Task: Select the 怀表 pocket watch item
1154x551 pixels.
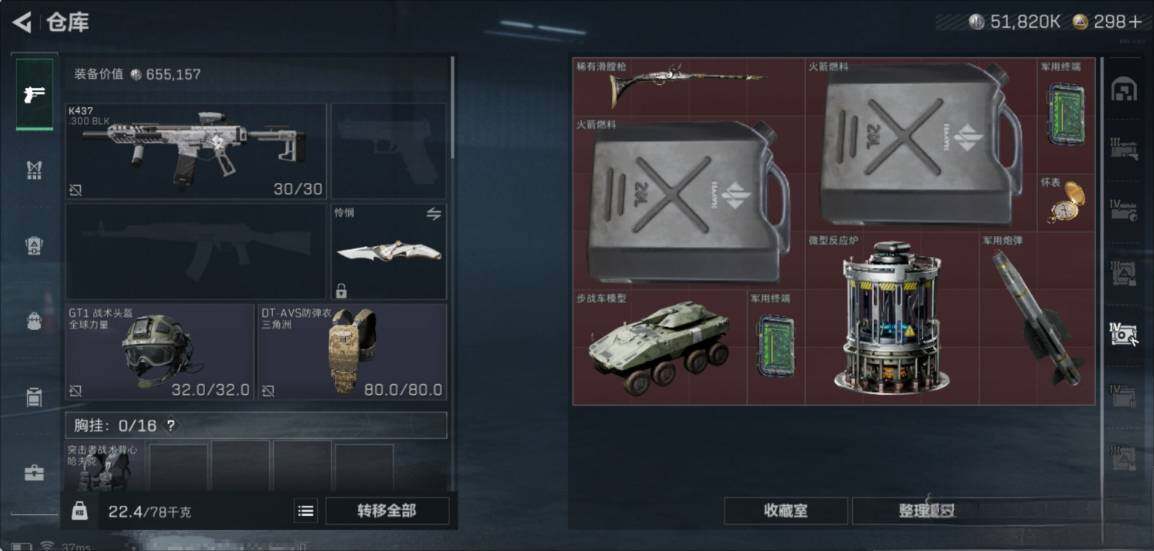Action: click(x=1066, y=201)
